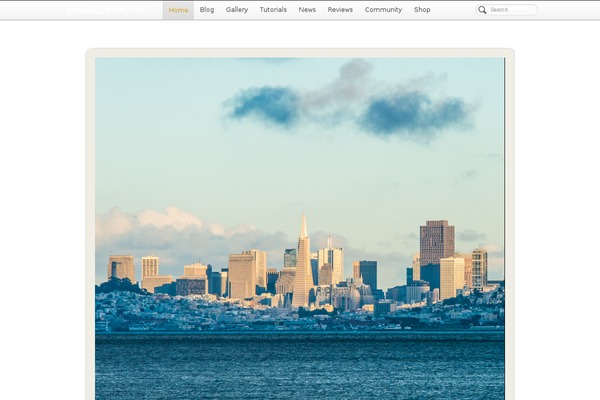Open the Gallery section

[236, 10]
